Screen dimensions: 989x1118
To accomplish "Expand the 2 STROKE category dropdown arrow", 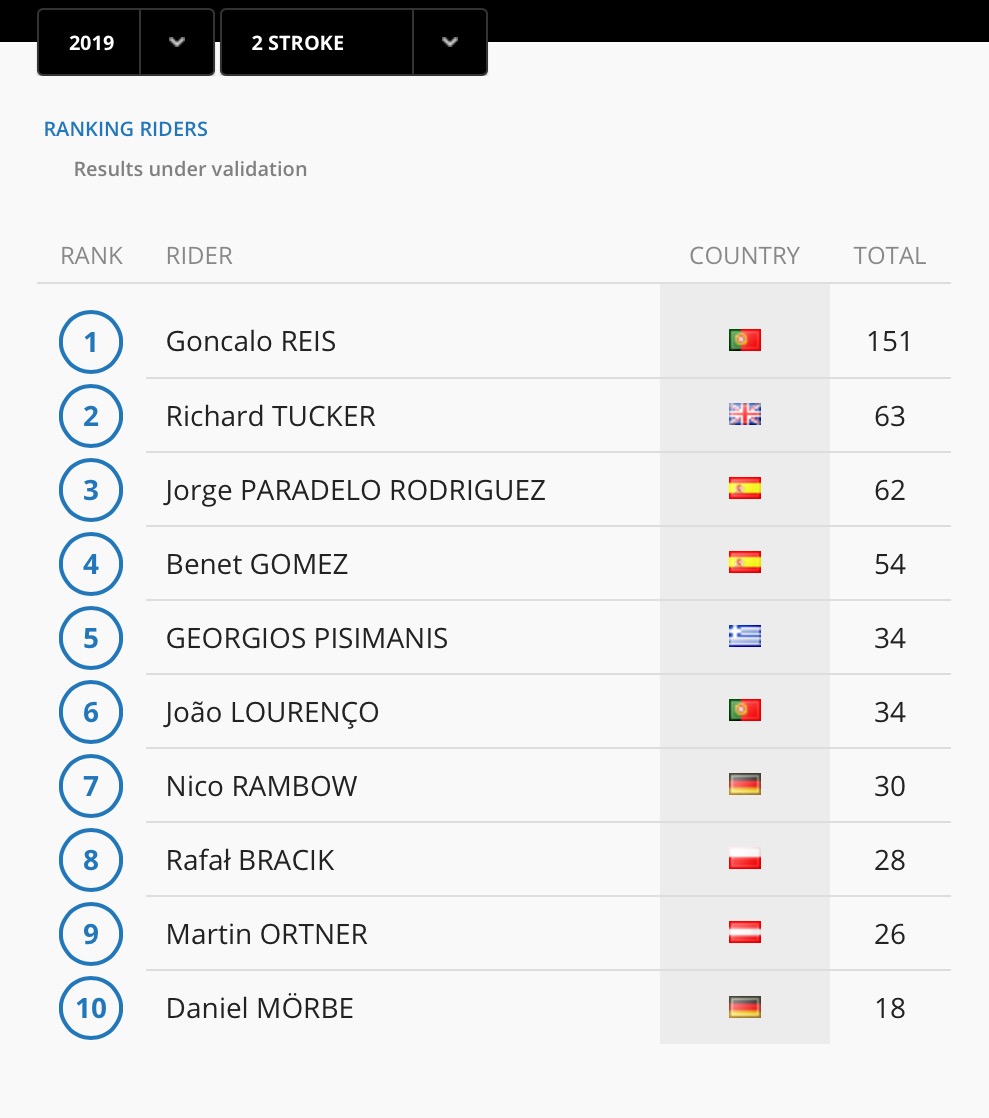I will [x=450, y=42].
